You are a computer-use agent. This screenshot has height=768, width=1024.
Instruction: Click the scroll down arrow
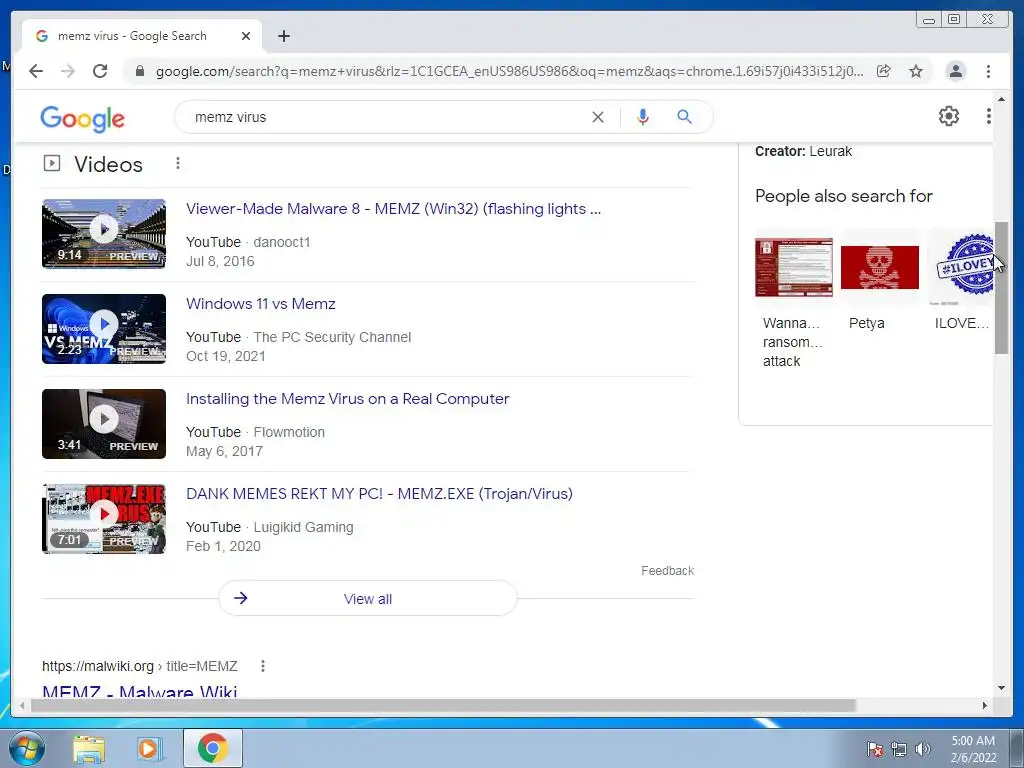pyautogui.click(x=1001, y=688)
